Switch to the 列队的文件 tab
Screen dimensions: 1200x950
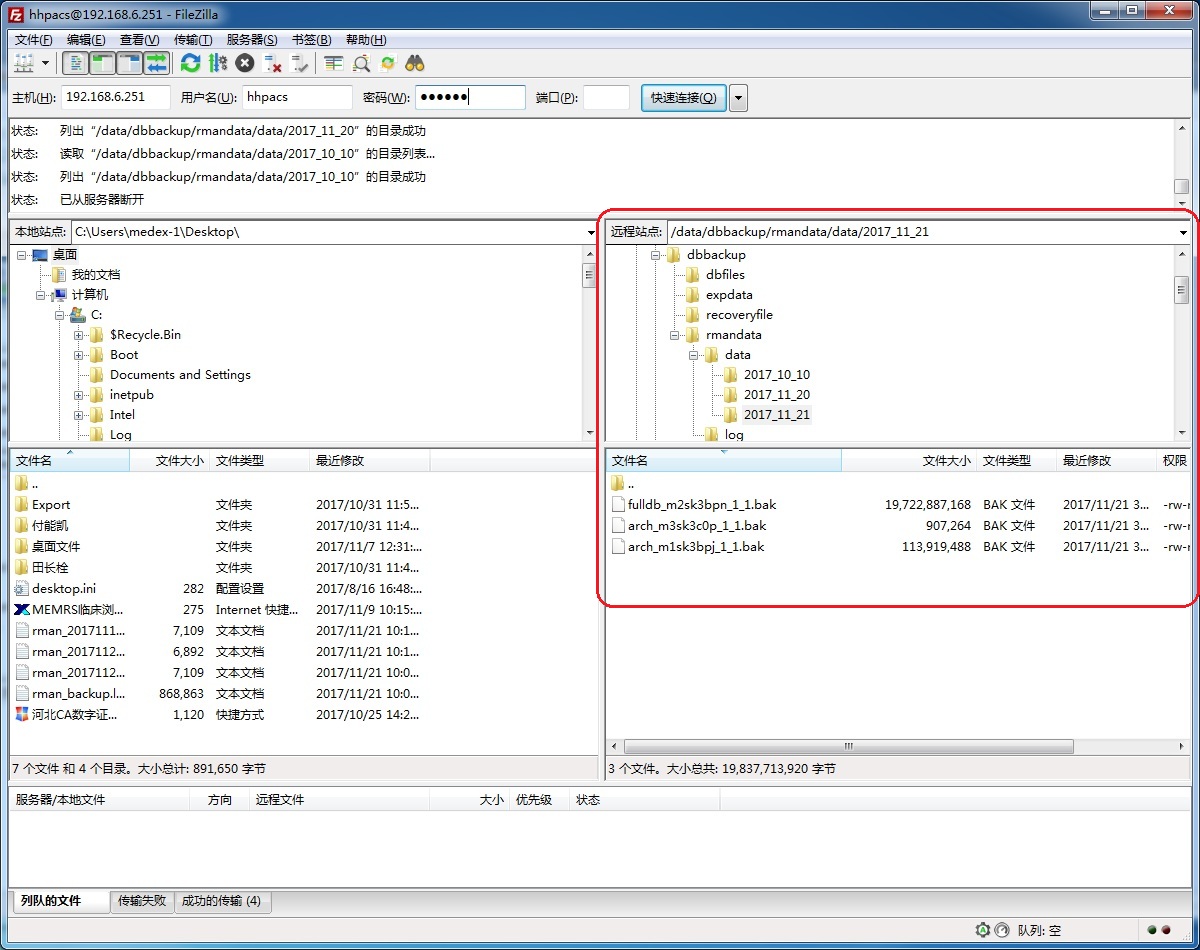[60, 901]
